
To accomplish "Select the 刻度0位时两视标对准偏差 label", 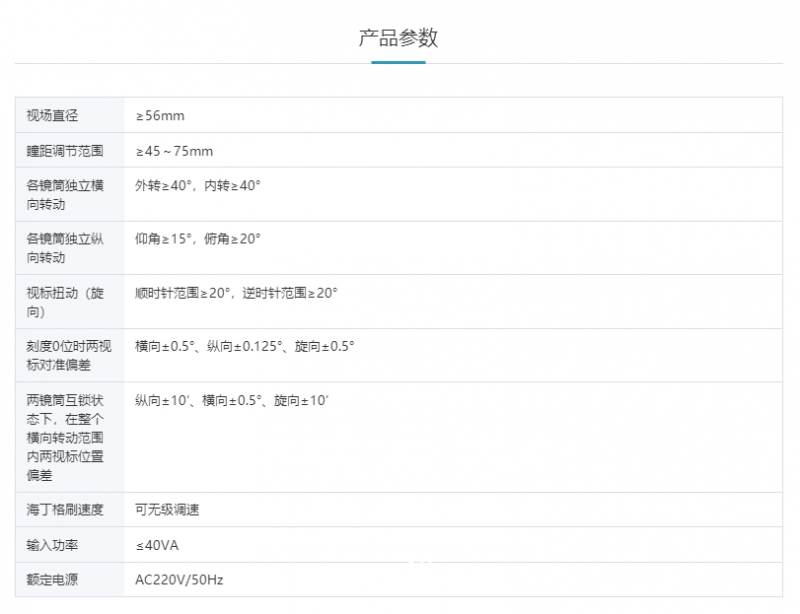I will (x=68, y=353).
